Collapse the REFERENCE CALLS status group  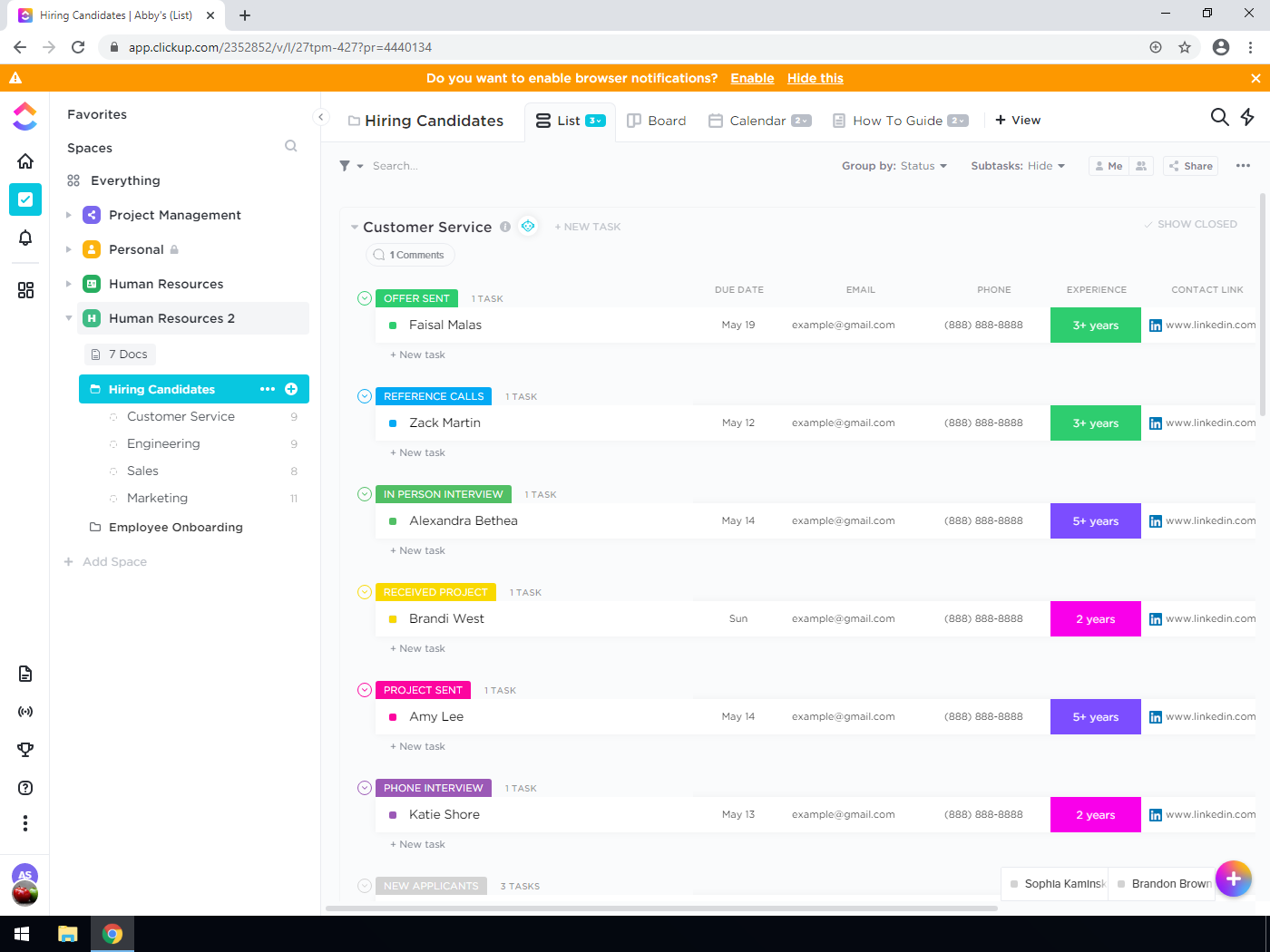pyautogui.click(x=365, y=396)
